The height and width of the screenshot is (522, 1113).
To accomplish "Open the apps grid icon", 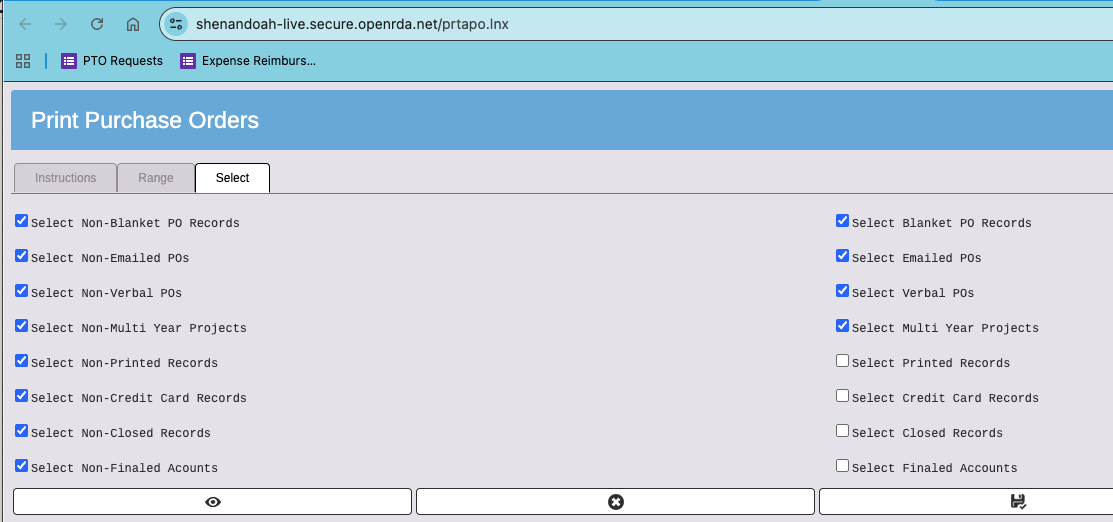I will point(23,61).
